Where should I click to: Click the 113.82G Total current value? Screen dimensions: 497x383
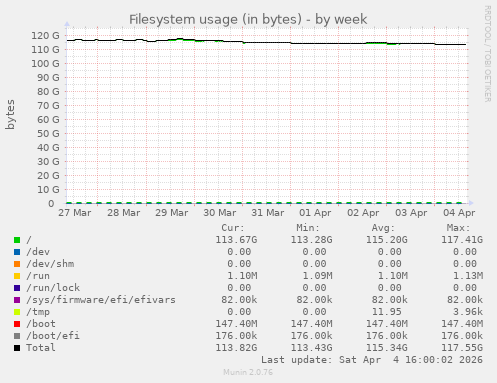click(x=236, y=348)
